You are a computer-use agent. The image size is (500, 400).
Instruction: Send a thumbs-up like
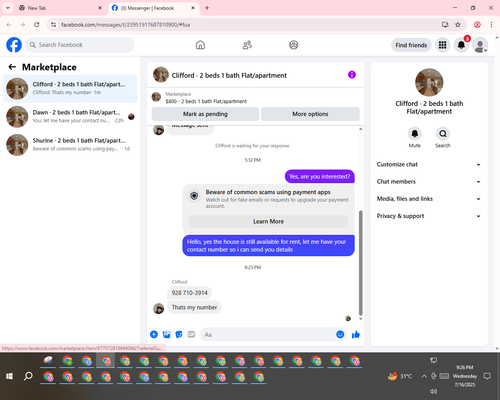point(356,334)
